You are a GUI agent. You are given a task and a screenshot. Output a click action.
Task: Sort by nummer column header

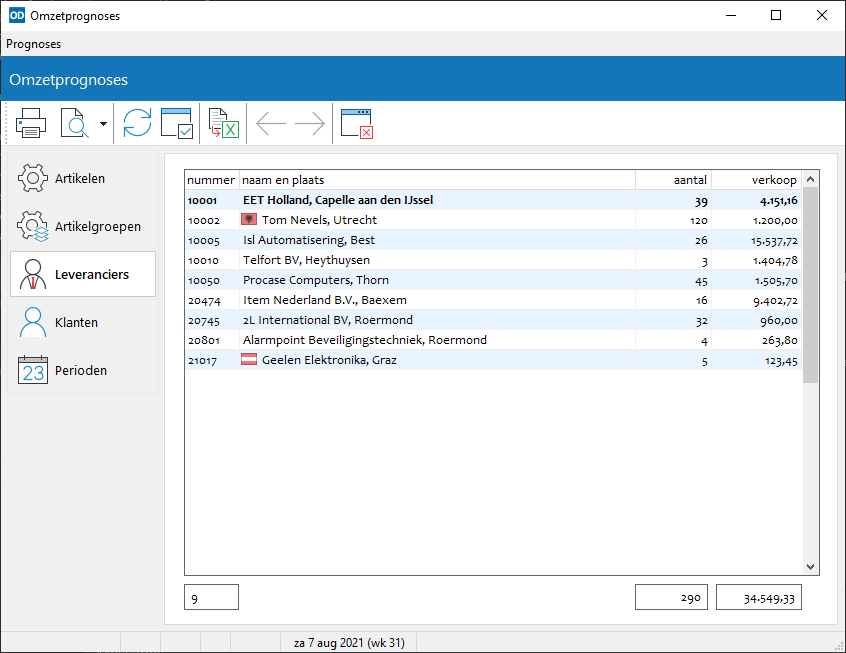[212, 180]
